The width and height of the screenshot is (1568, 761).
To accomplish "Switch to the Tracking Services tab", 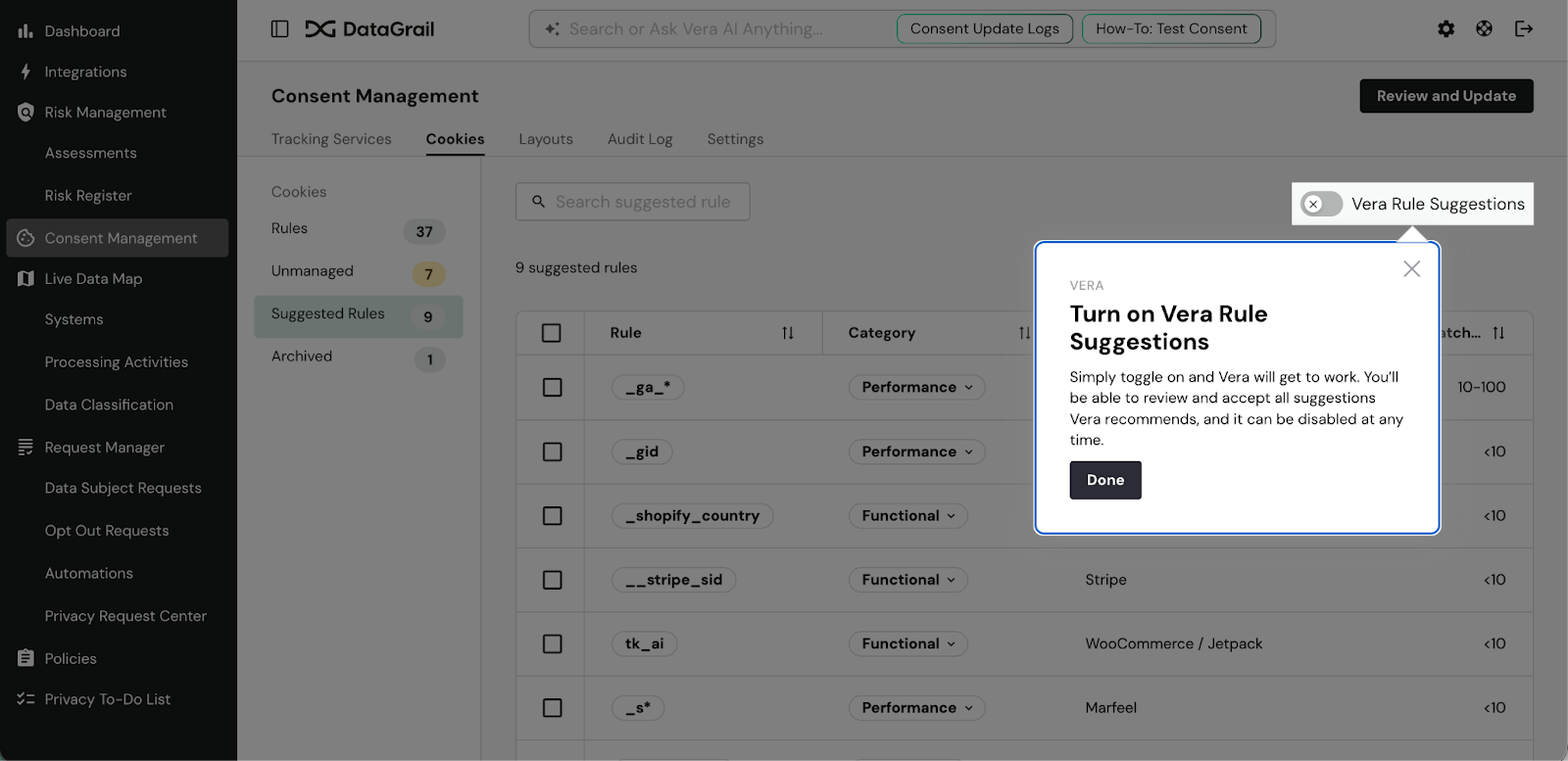I will point(331,139).
